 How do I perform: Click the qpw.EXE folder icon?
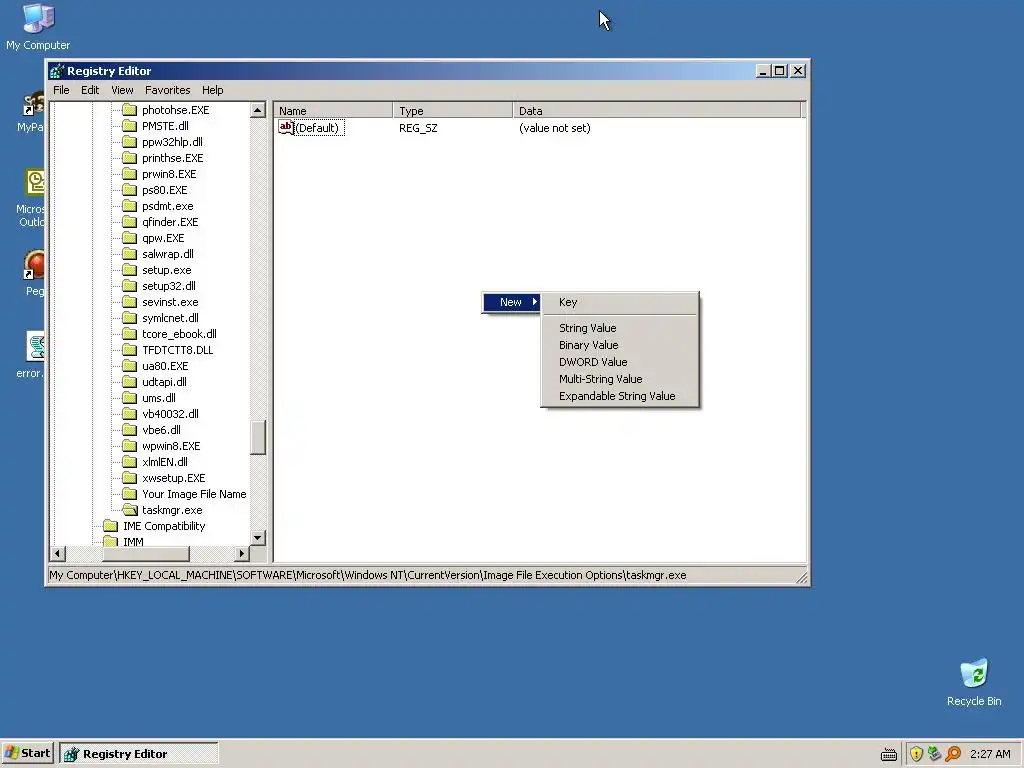click(x=130, y=238)
